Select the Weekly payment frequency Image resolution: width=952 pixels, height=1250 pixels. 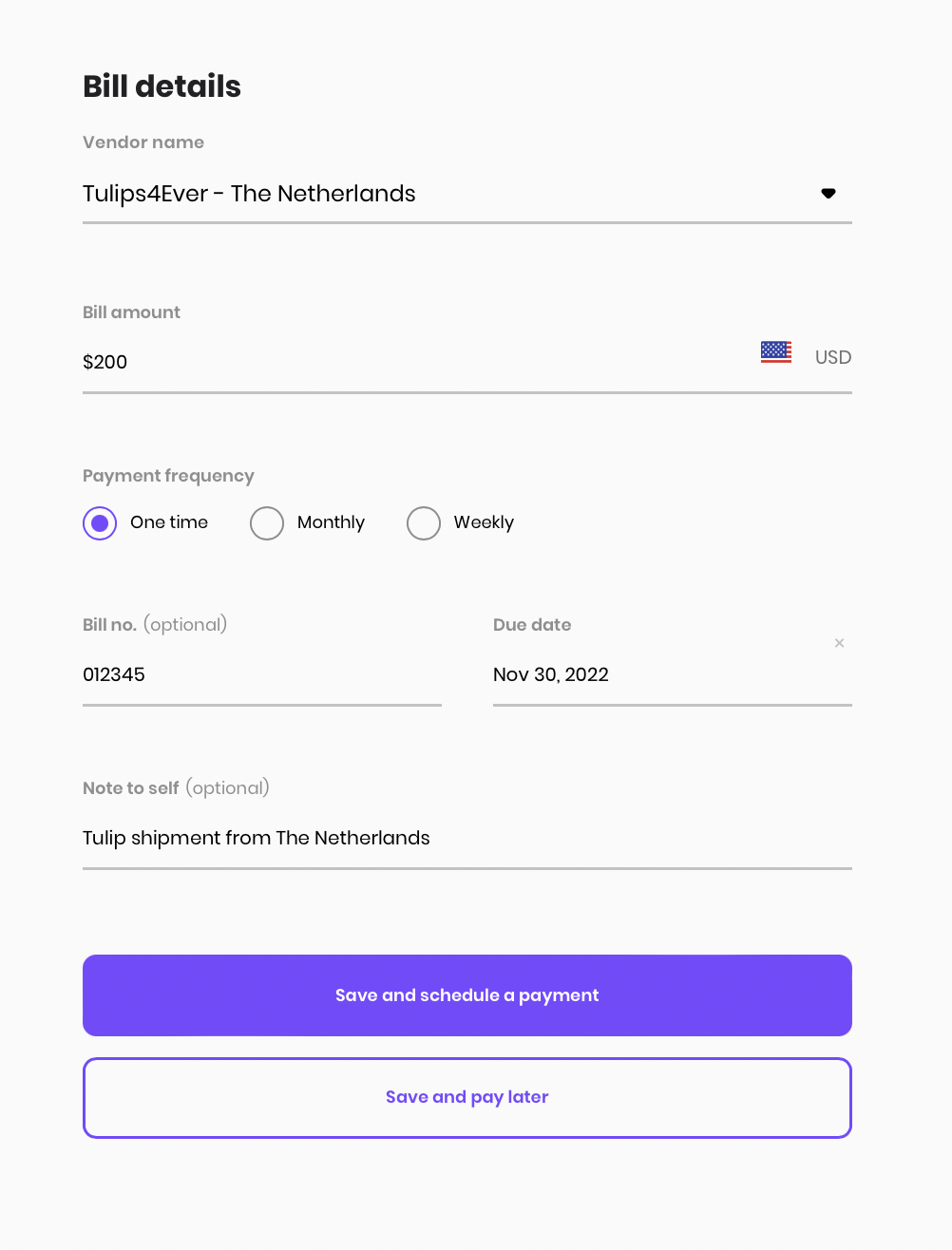pyautogui.click(x=424, y=523)
